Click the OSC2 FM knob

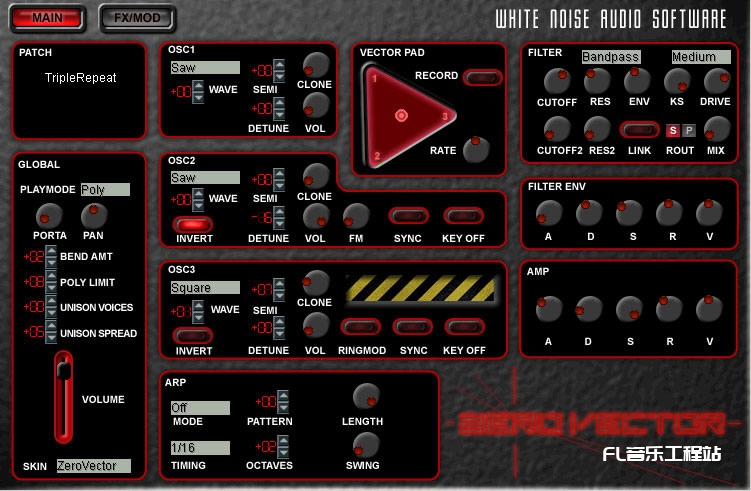(355, 215)
